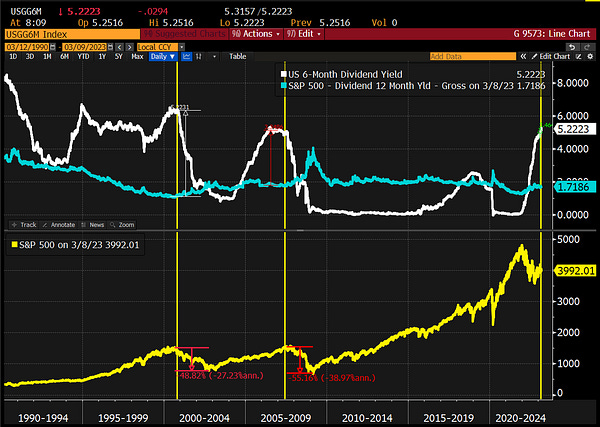Open Suggested Charts

184,34
